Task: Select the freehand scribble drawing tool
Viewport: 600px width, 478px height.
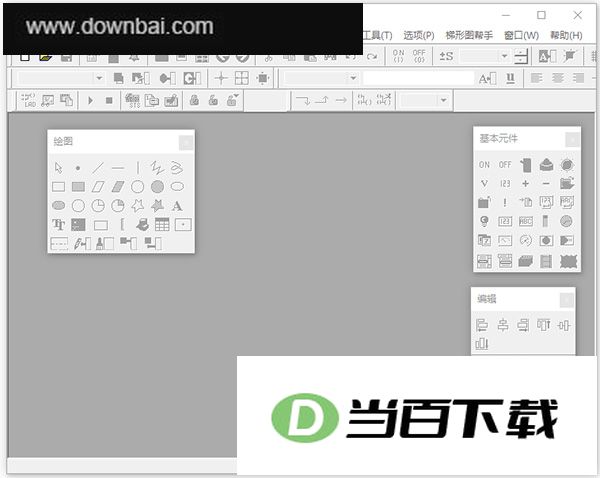Action: (x=177, y=168)
